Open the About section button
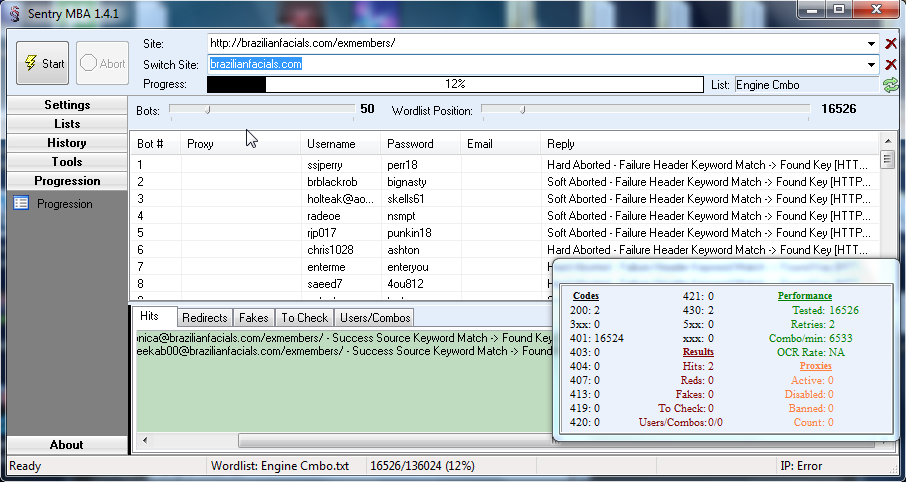The height and width of the screenshot is (482, 906). (67, 445)
